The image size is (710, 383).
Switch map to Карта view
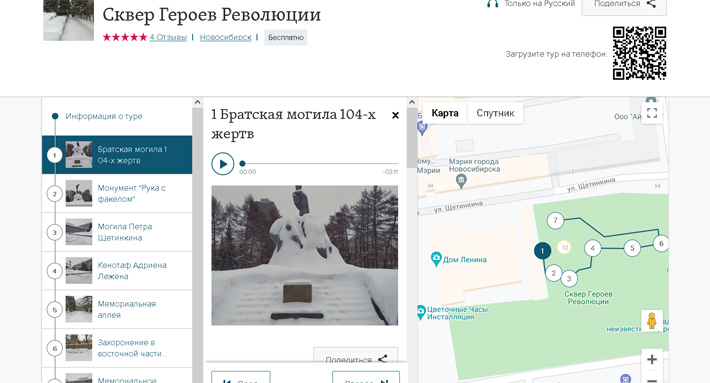click(445, 113)
